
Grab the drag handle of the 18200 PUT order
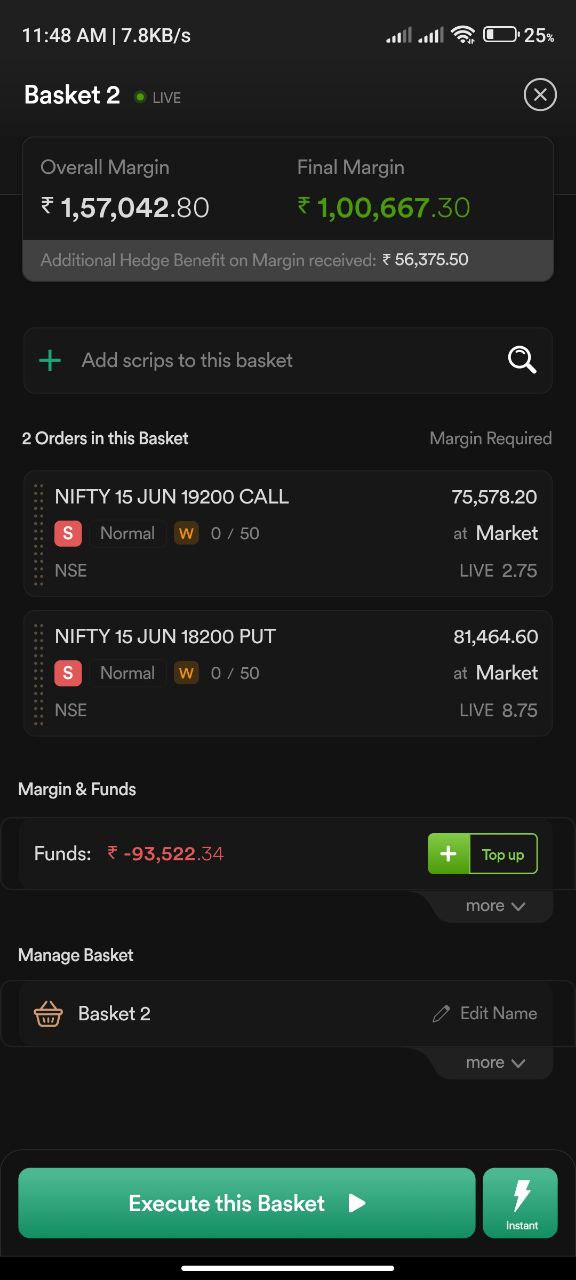coord(39,674)
